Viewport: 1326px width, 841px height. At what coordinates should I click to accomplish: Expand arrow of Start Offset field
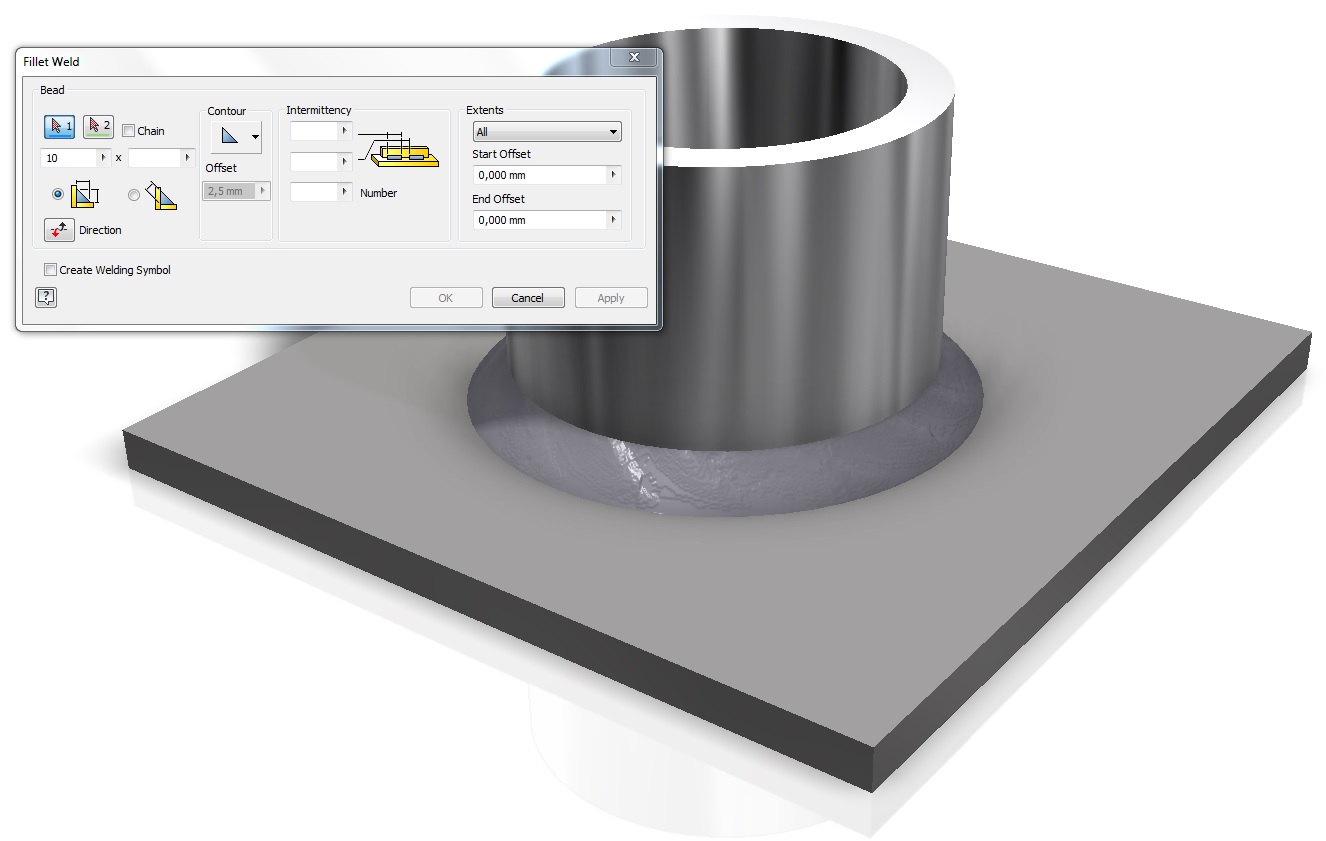pos(615,175)
